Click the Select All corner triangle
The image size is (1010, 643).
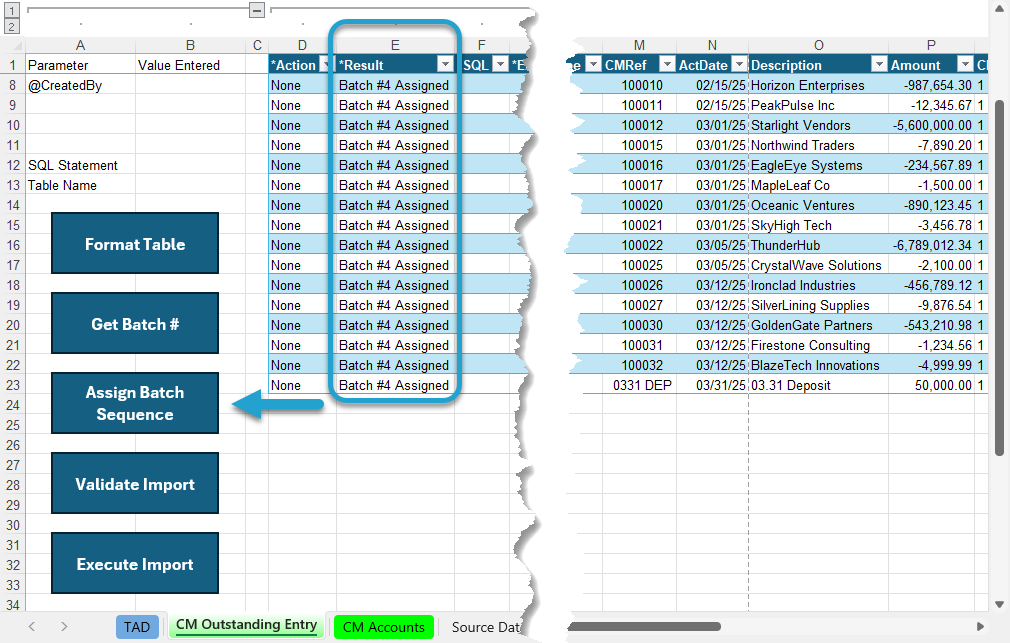16,45
